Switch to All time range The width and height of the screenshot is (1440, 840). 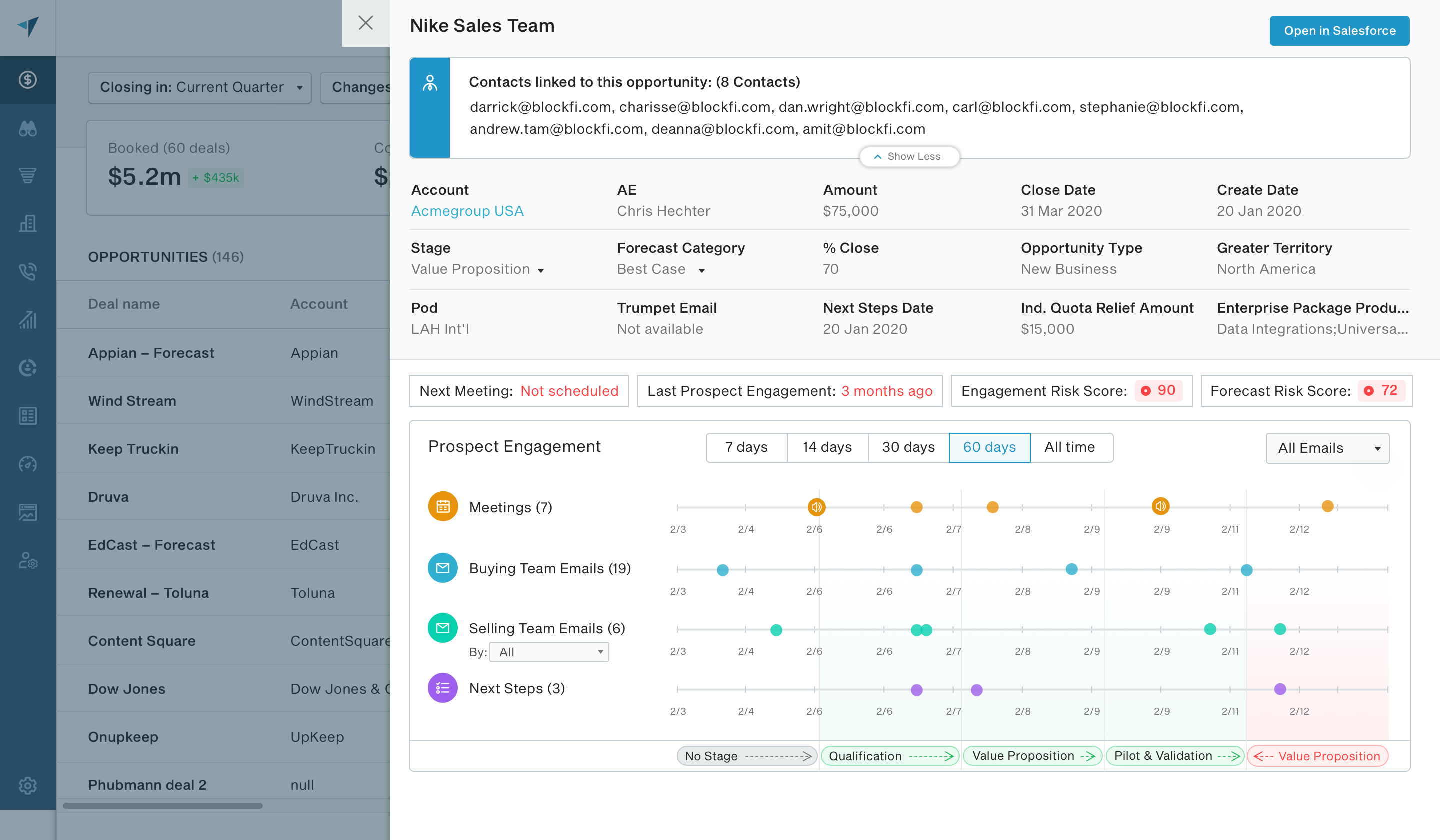1069,447
